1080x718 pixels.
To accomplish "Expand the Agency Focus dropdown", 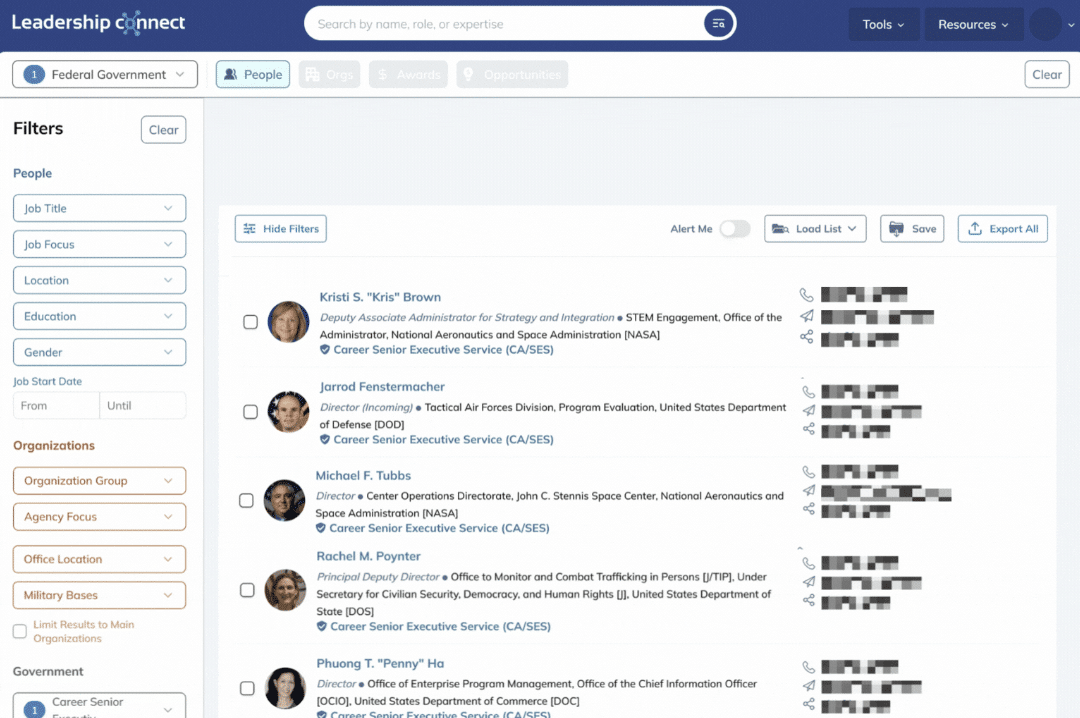I will point(99,517).
